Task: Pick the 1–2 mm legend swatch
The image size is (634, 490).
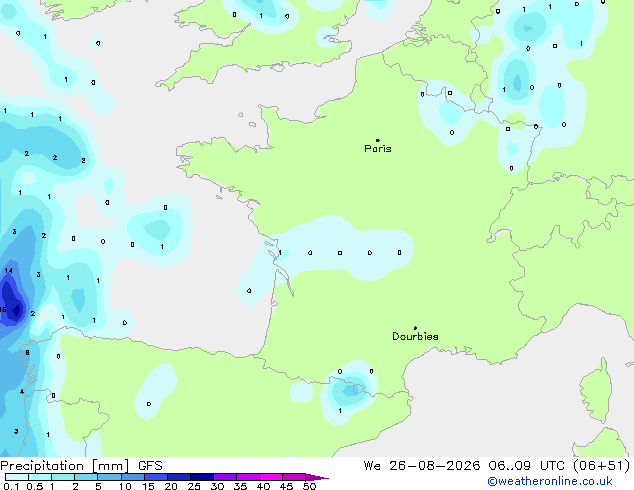Action: 63,477
